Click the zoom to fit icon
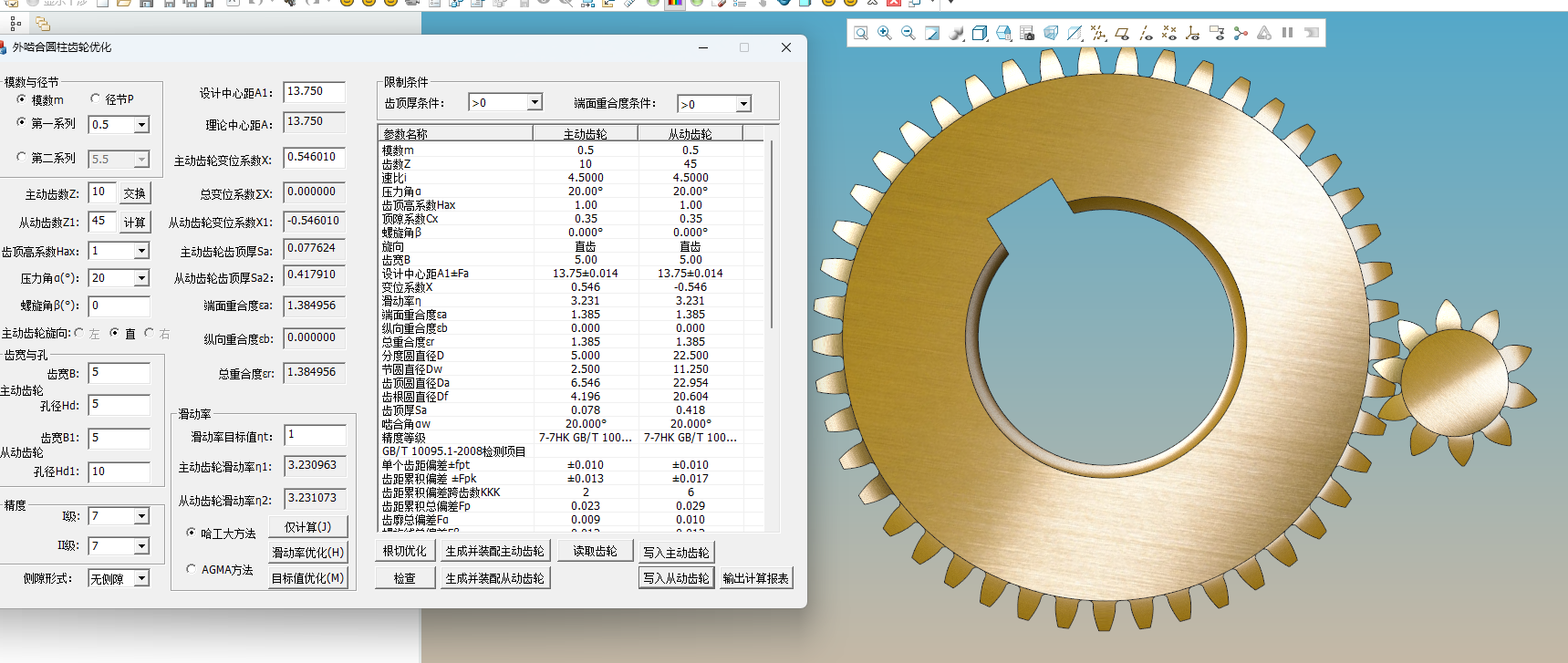1568x663 pixels. click(860, 33)
